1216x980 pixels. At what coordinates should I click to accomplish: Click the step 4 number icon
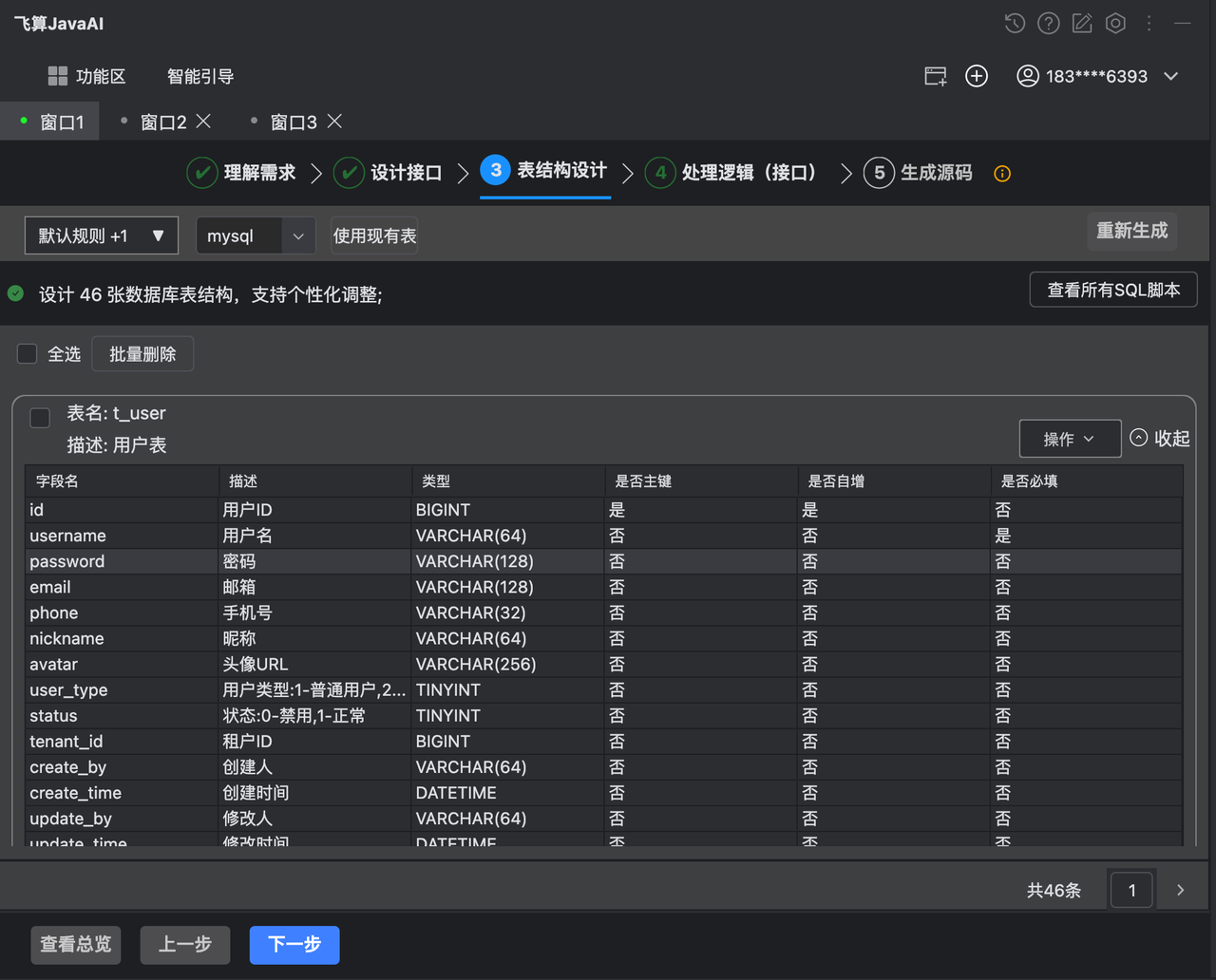click(660, 173)
